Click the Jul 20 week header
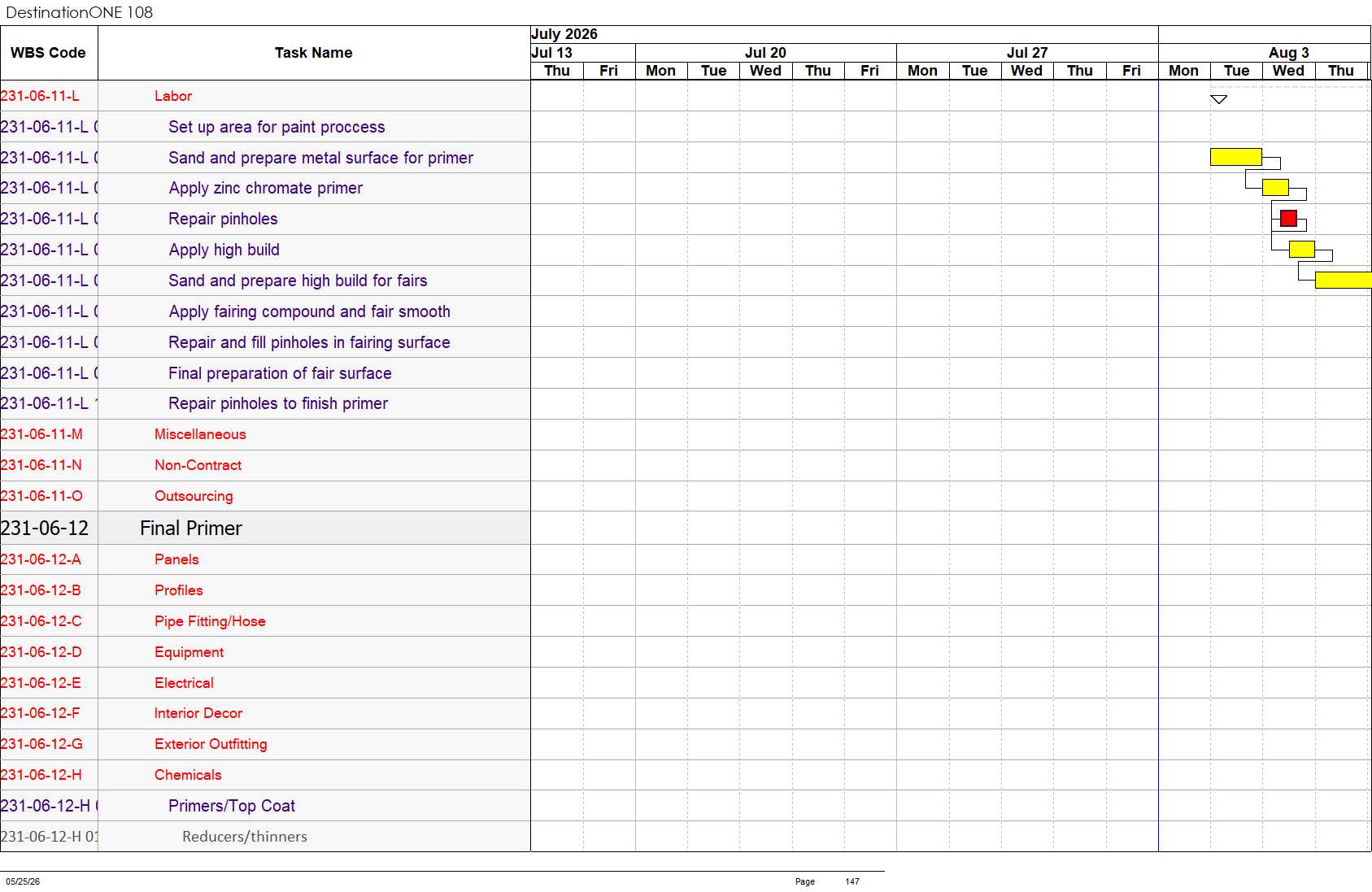The image size is (1372, 892). point(765,53)
